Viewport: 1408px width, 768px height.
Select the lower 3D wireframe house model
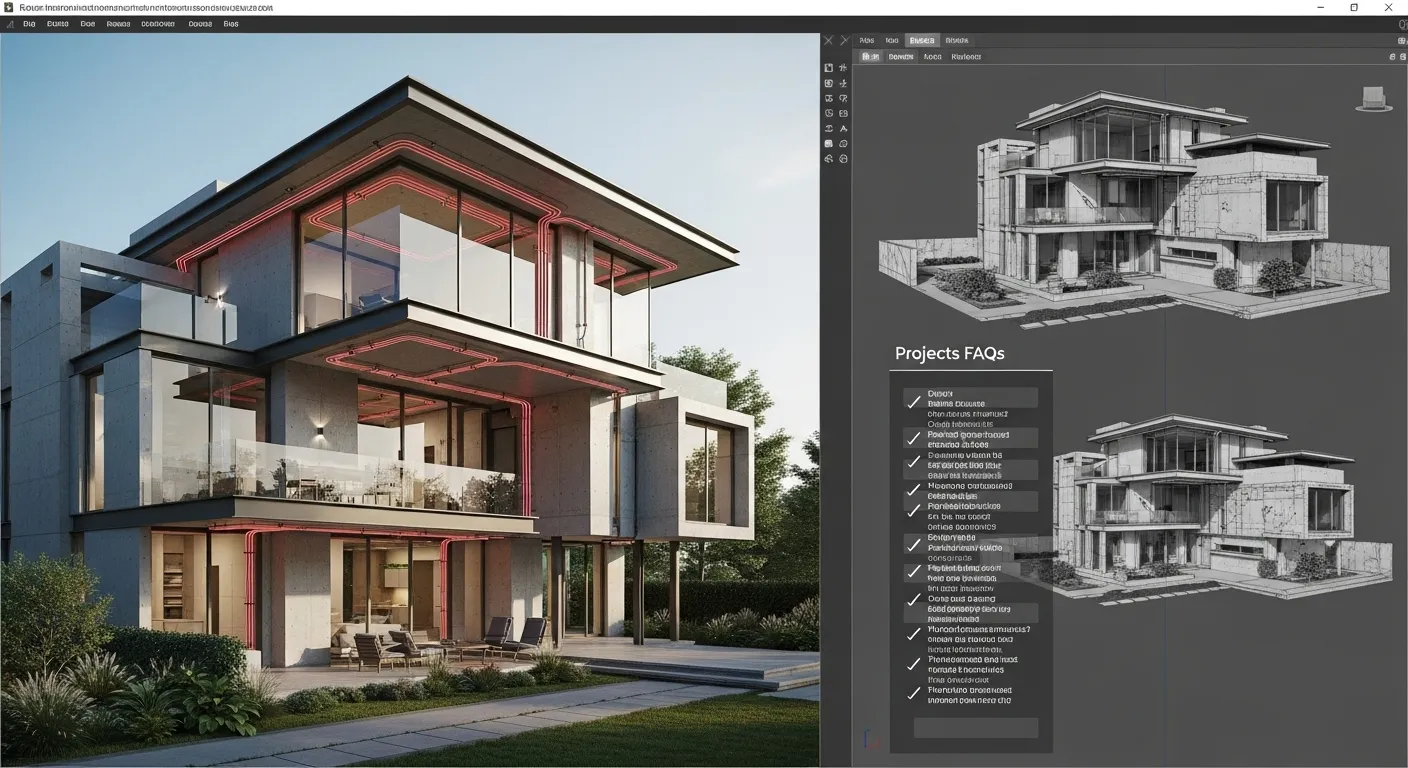click(x=1220, y=510)
